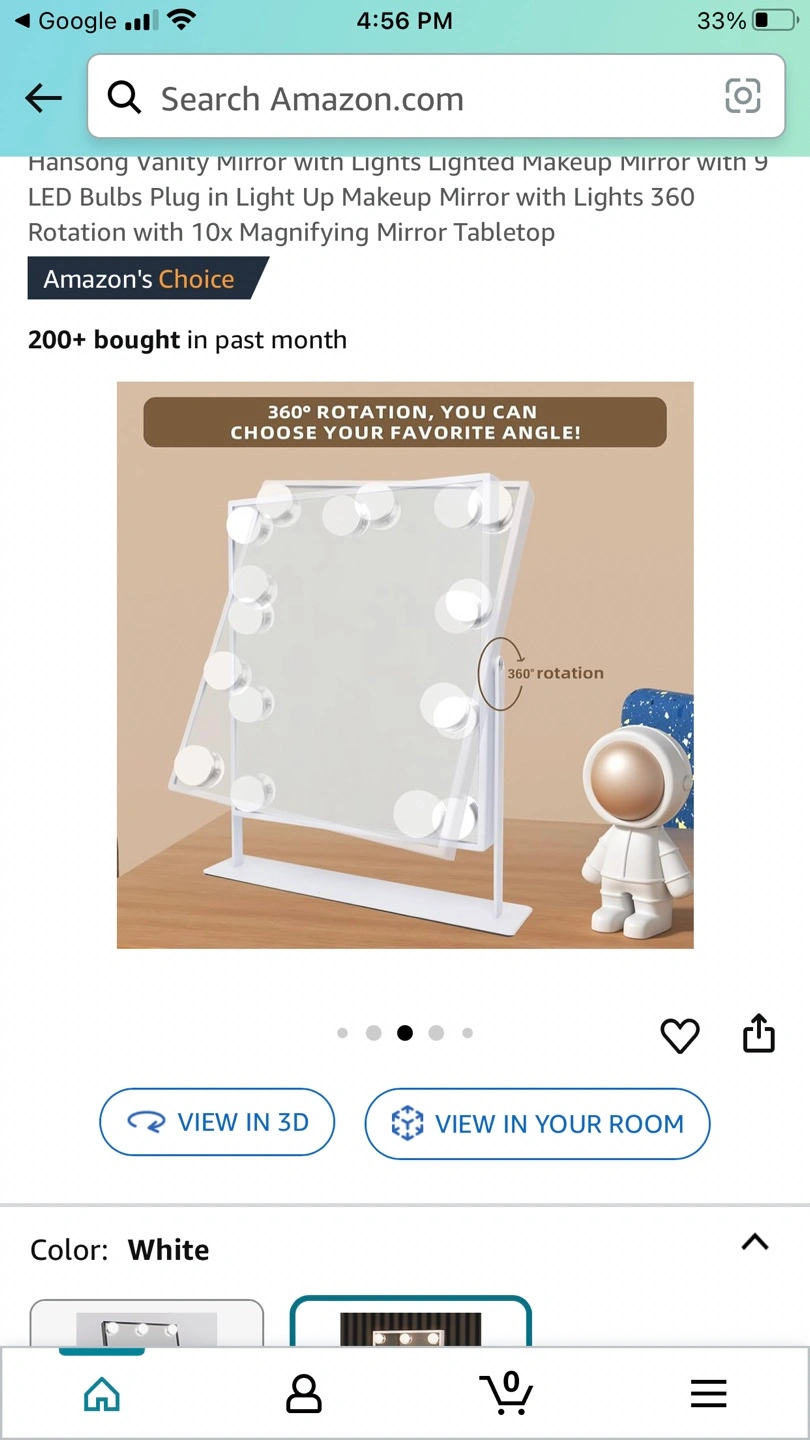
Task: Add item to wishlist with heart icon
Action: [x=680, y=1035]
